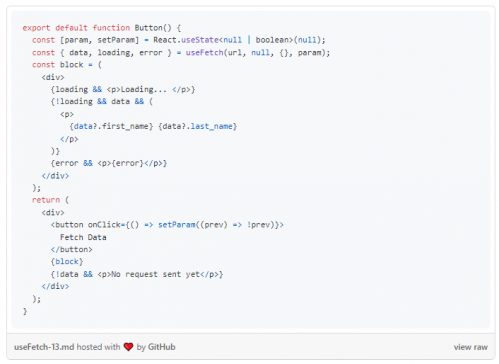Screen dimensions: 499x364
Task: Click the red heart icon
Action: tap(128, 347)
